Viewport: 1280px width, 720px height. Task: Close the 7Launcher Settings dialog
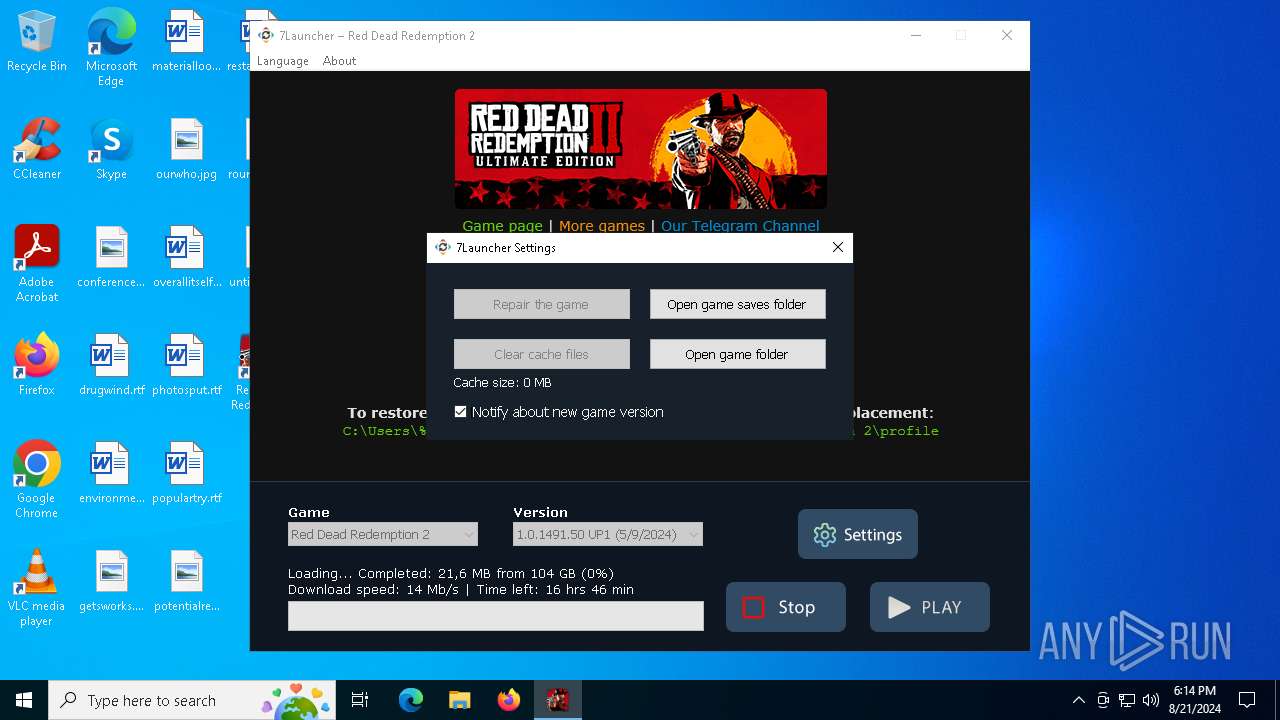(838, 248)
